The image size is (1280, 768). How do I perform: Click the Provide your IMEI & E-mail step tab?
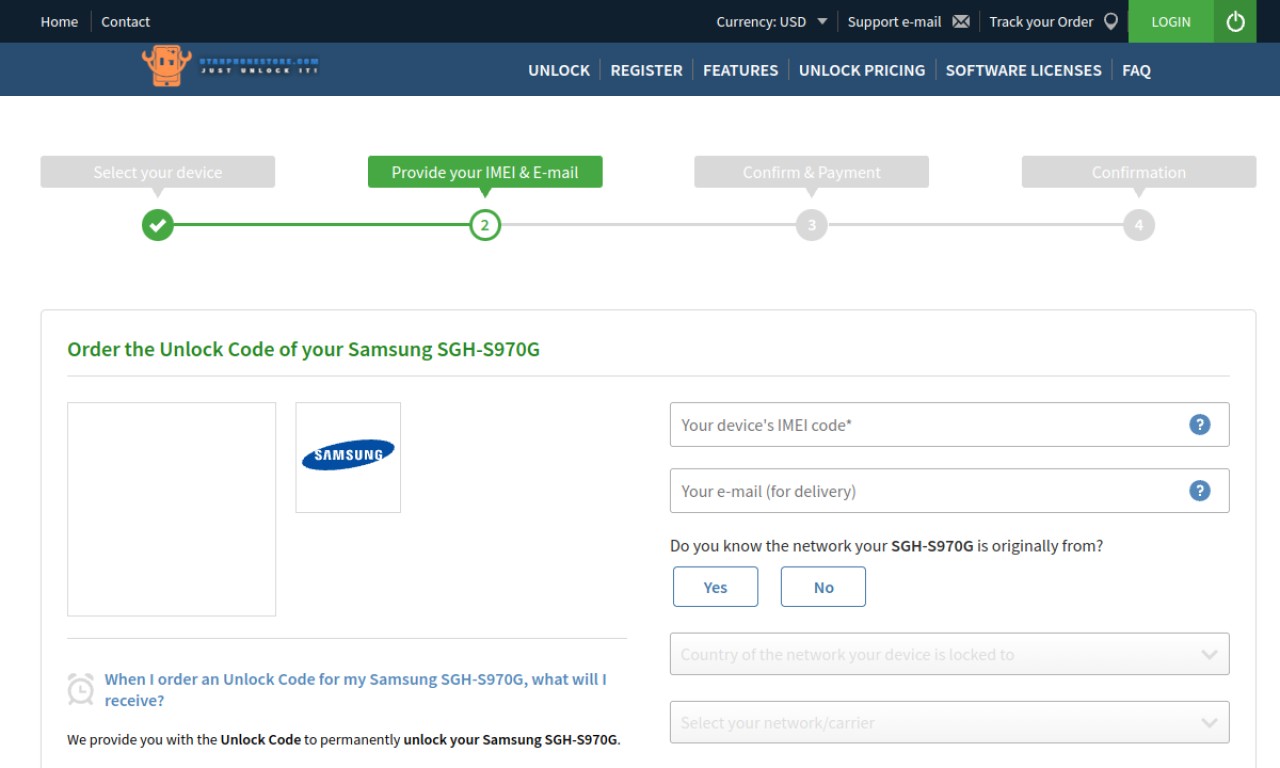(485, 172)
